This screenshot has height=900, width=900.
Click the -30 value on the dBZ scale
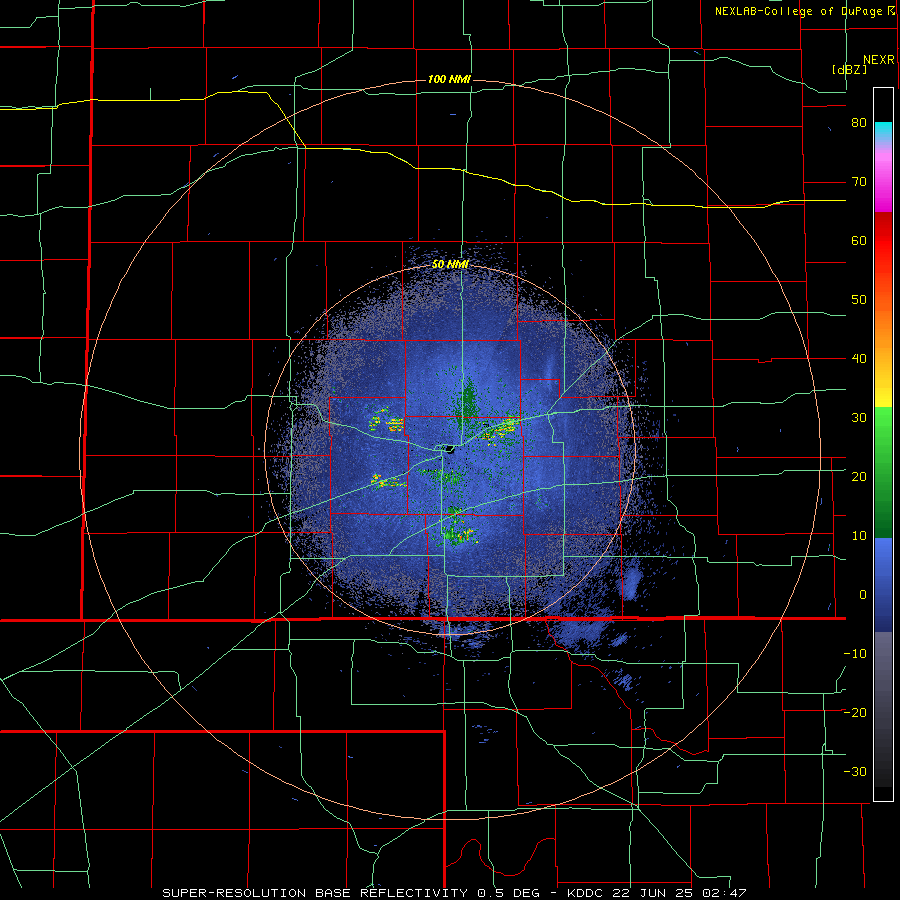click(855, 771)
